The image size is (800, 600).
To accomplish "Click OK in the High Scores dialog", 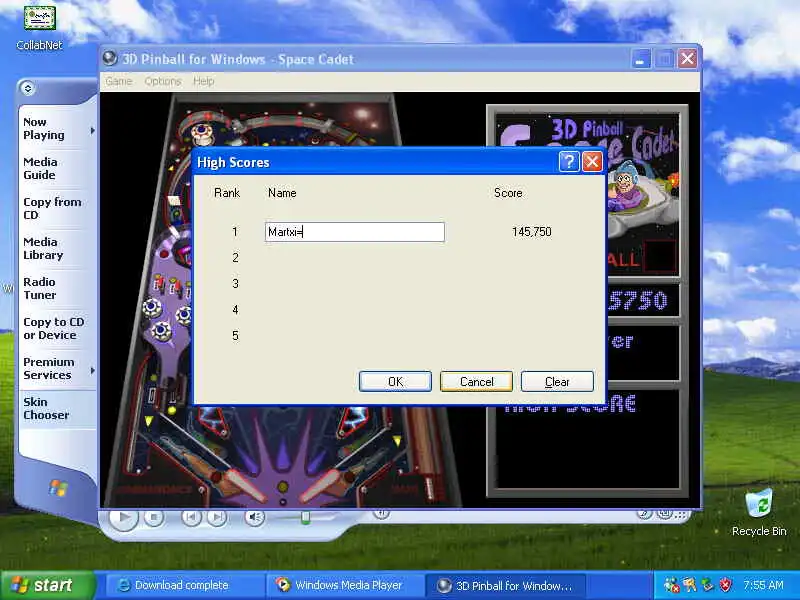I will click(395, 382).
